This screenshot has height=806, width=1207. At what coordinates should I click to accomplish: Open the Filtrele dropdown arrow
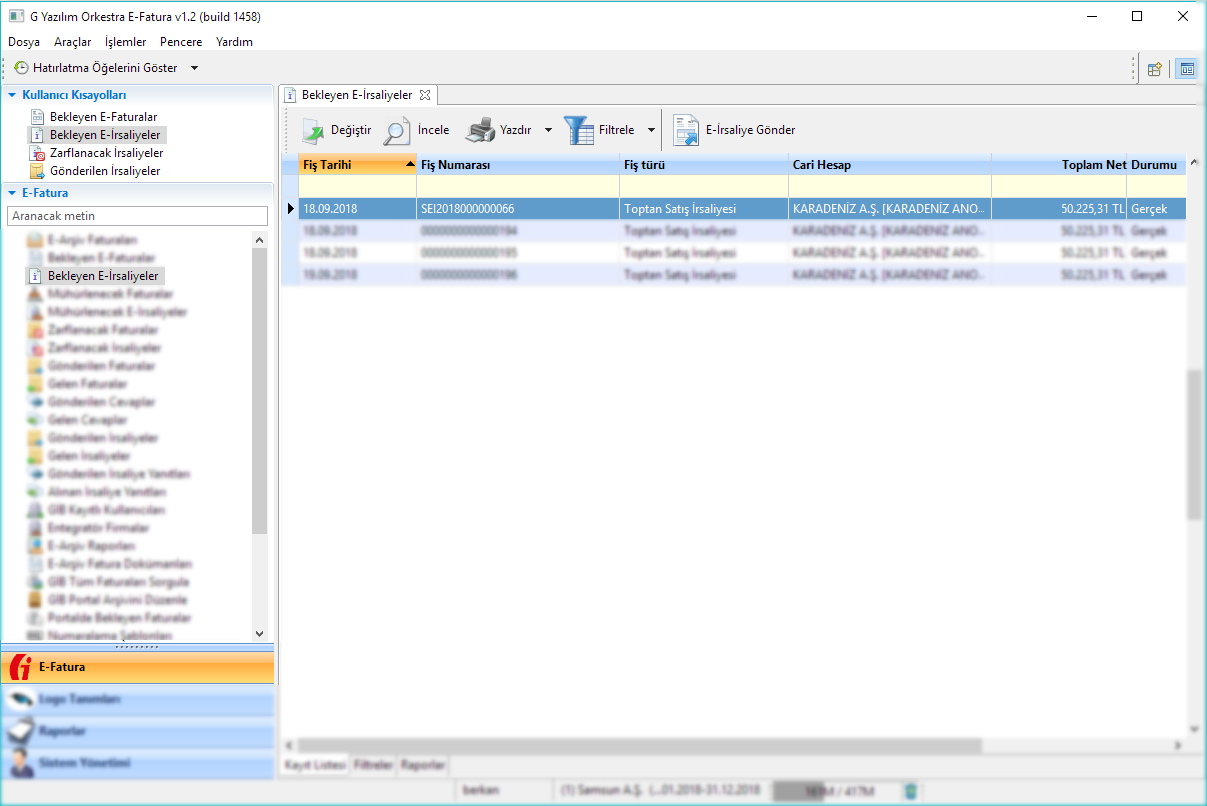[651, 131]
